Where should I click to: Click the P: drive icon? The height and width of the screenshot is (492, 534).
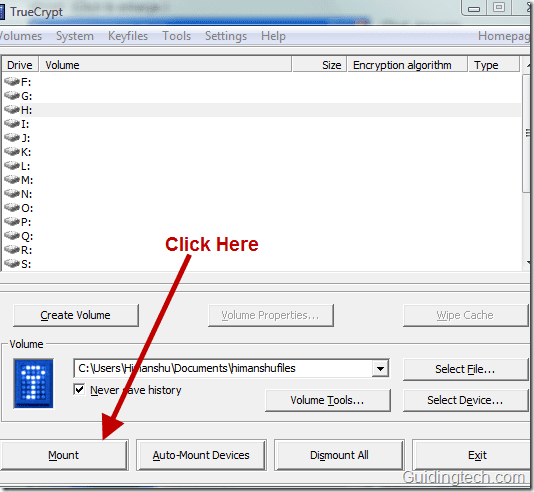pos(12,222)
